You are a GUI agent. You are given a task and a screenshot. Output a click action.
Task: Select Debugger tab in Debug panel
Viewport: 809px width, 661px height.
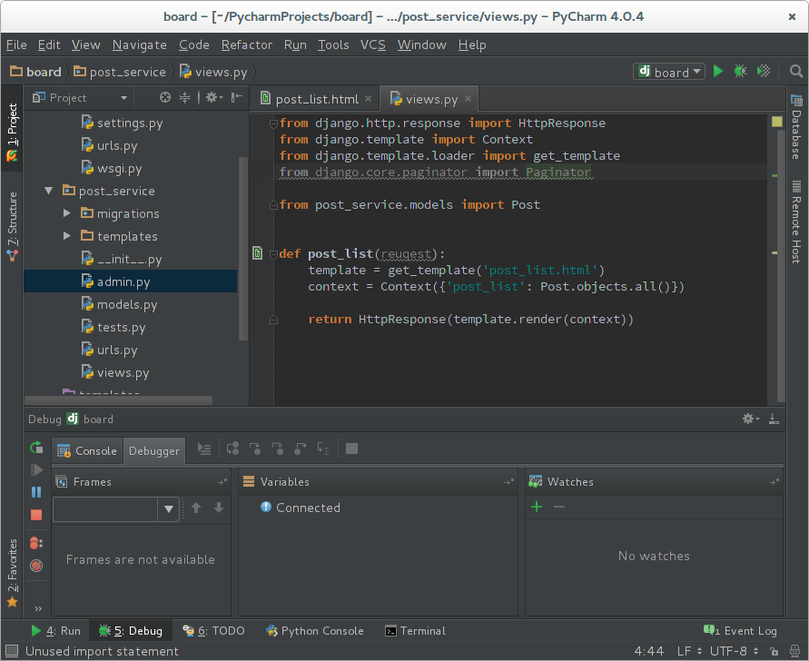coord(154,451)
